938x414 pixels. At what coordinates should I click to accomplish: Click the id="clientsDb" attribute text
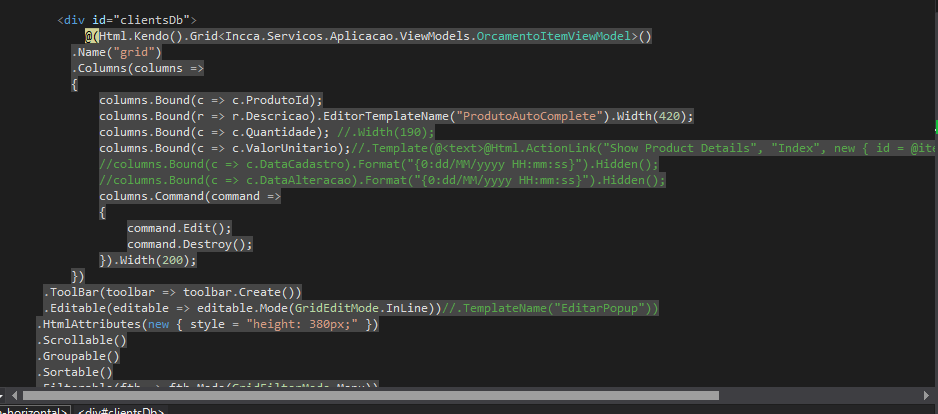[141, 20]
